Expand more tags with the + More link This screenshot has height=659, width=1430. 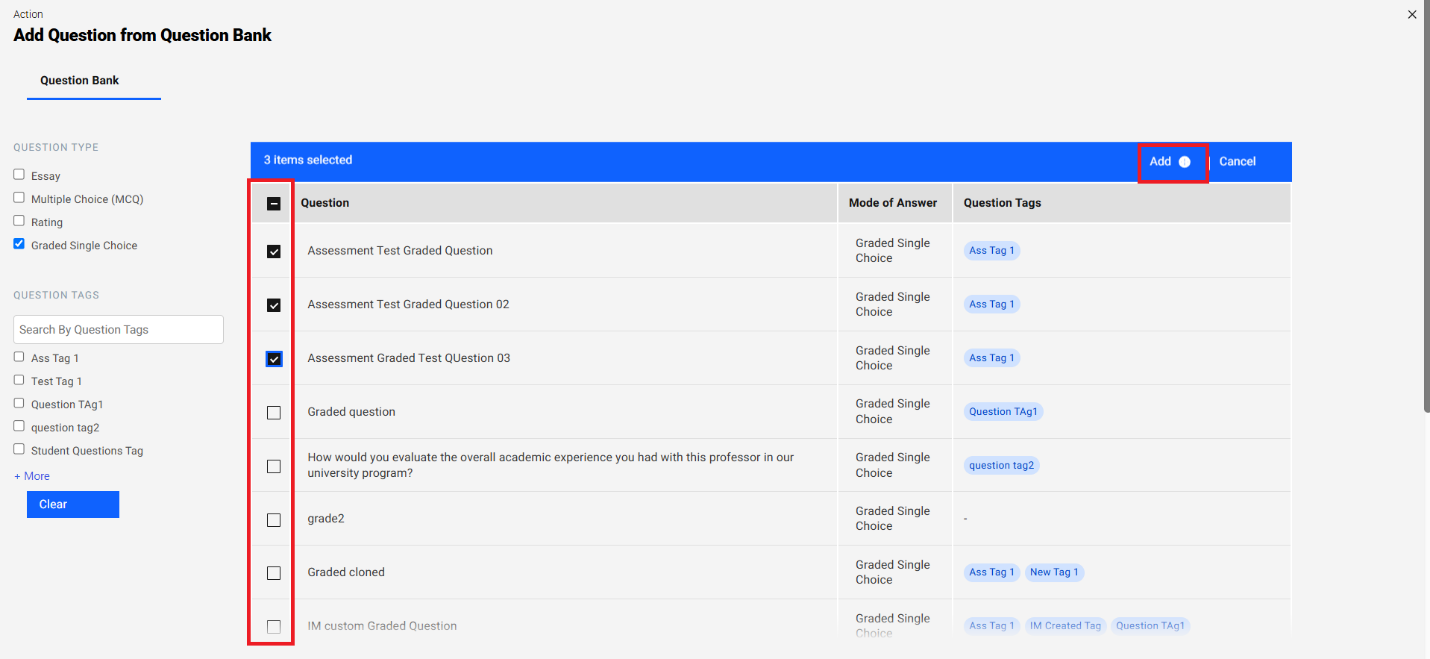30,475
